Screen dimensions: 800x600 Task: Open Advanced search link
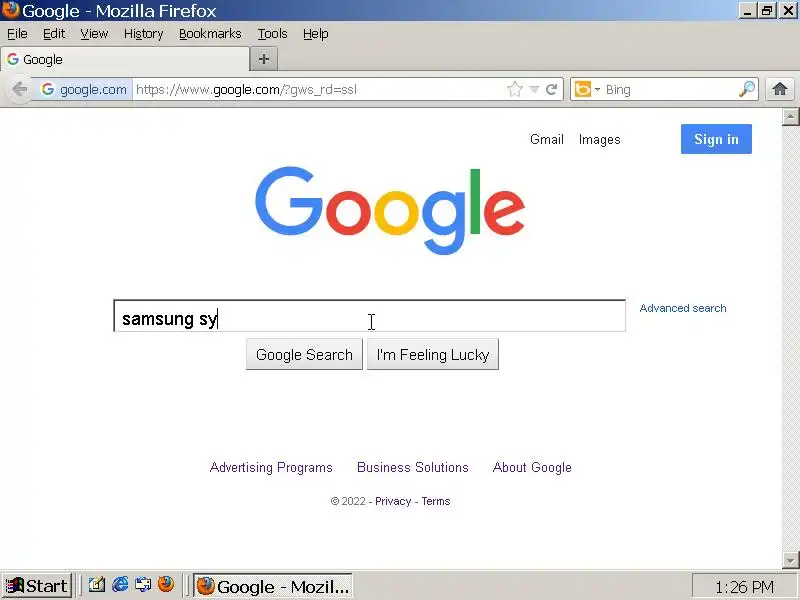[683, 308]
